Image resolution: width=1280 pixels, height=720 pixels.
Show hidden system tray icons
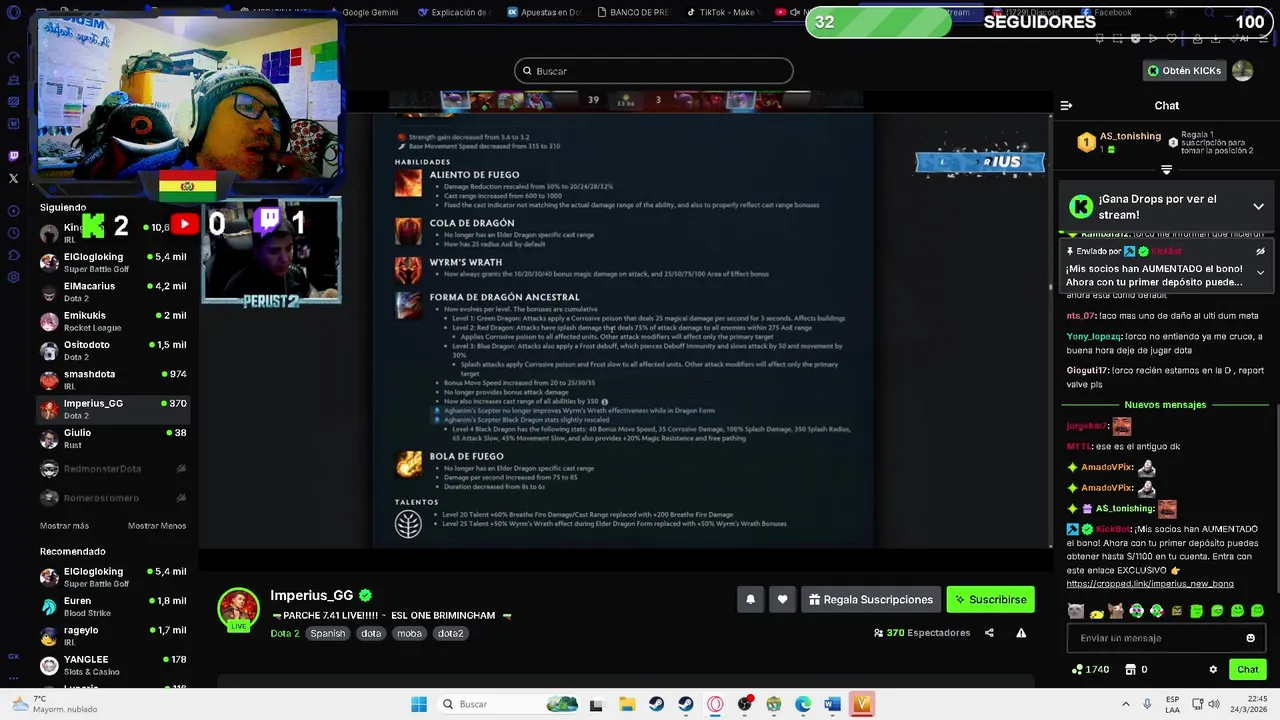[1125, 704]
